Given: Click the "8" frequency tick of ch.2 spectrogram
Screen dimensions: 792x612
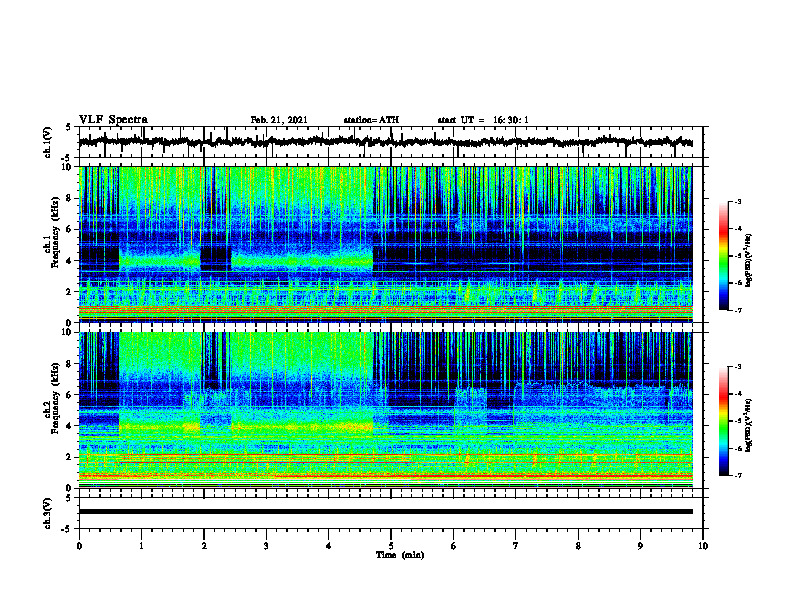Looking at the screenshot, I should tap(70, 364).
